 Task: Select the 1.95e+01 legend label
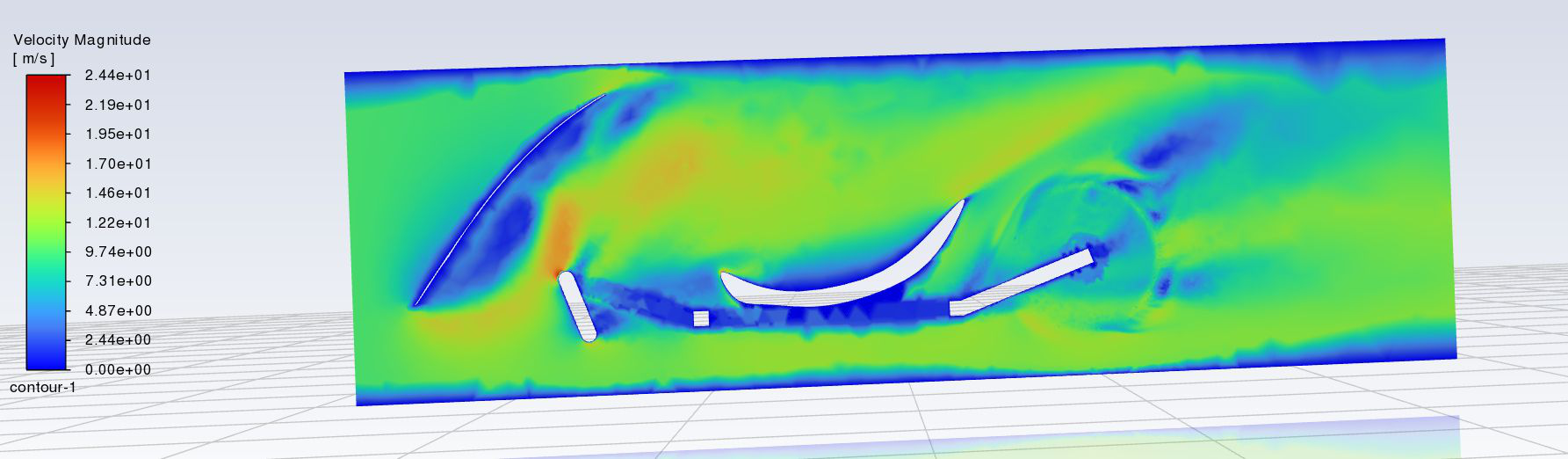118,134
